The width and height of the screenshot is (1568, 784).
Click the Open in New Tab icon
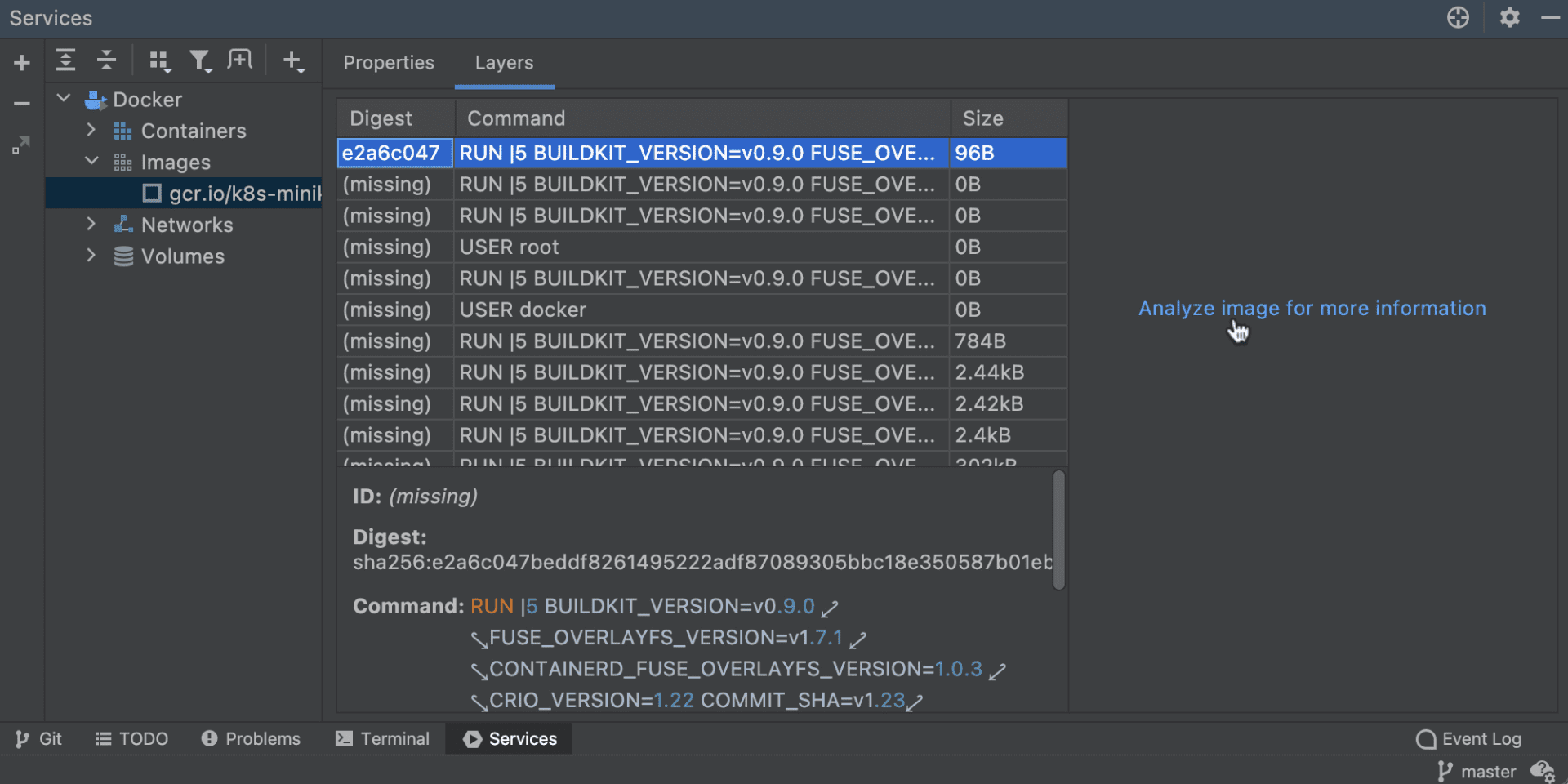click(240, 60)
